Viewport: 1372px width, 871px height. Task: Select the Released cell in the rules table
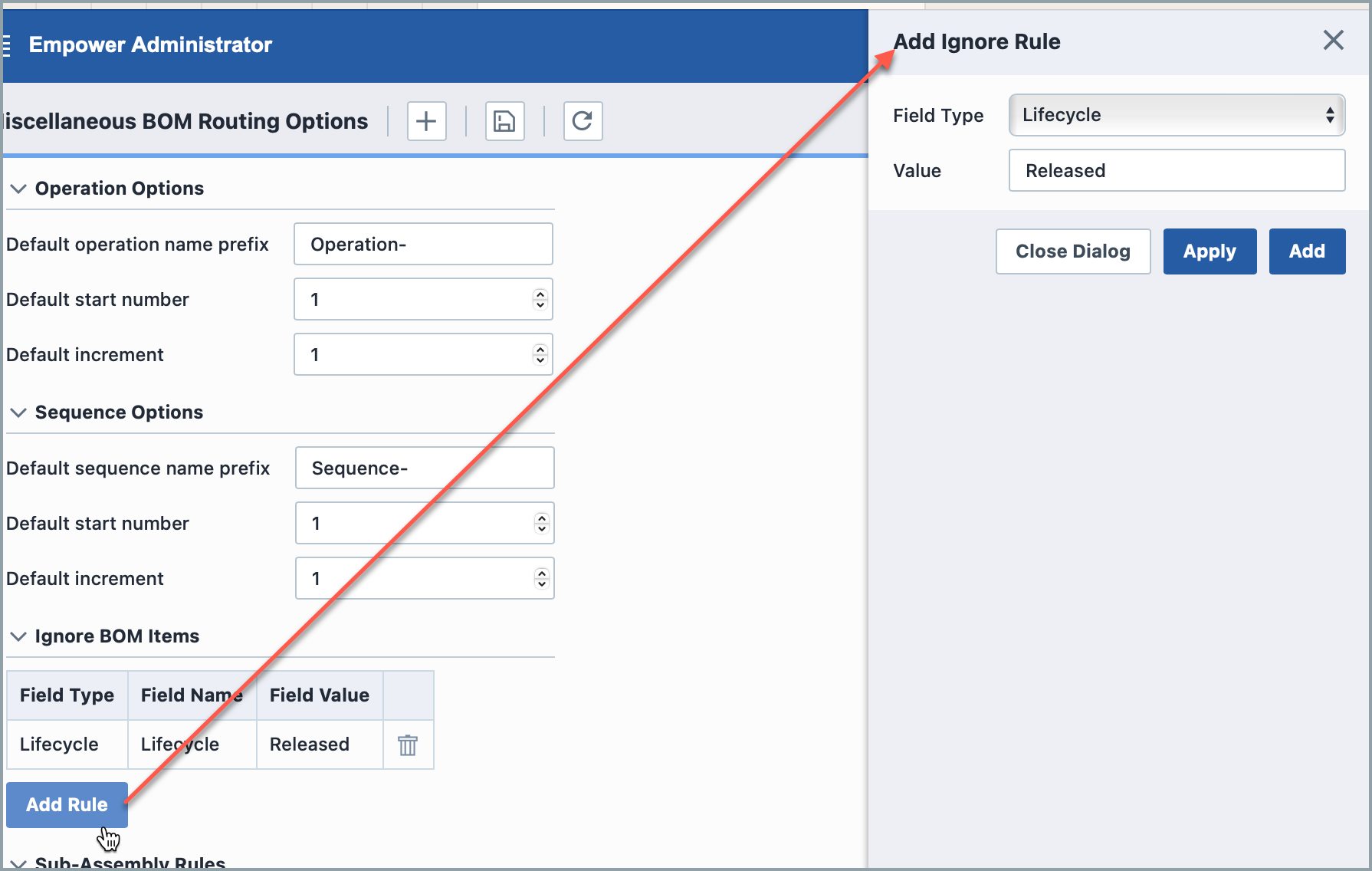[x=310, y=744]
